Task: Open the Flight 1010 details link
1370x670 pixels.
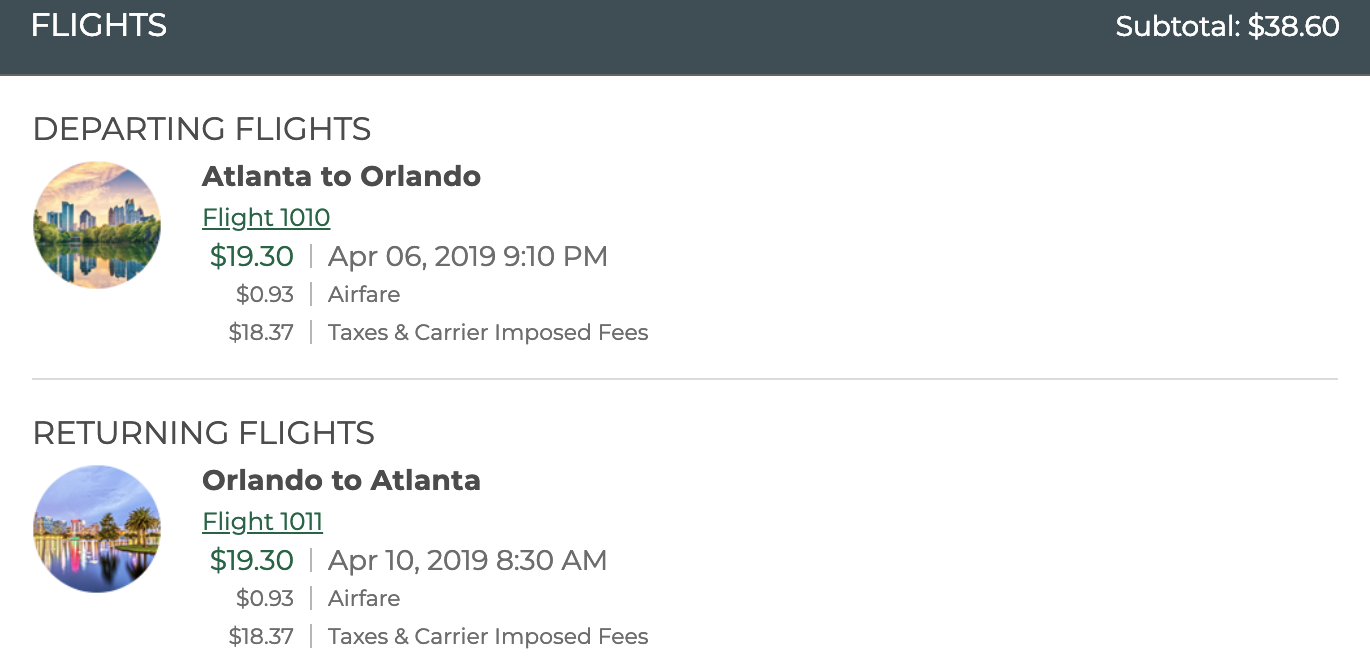Action: click(265, 217)
